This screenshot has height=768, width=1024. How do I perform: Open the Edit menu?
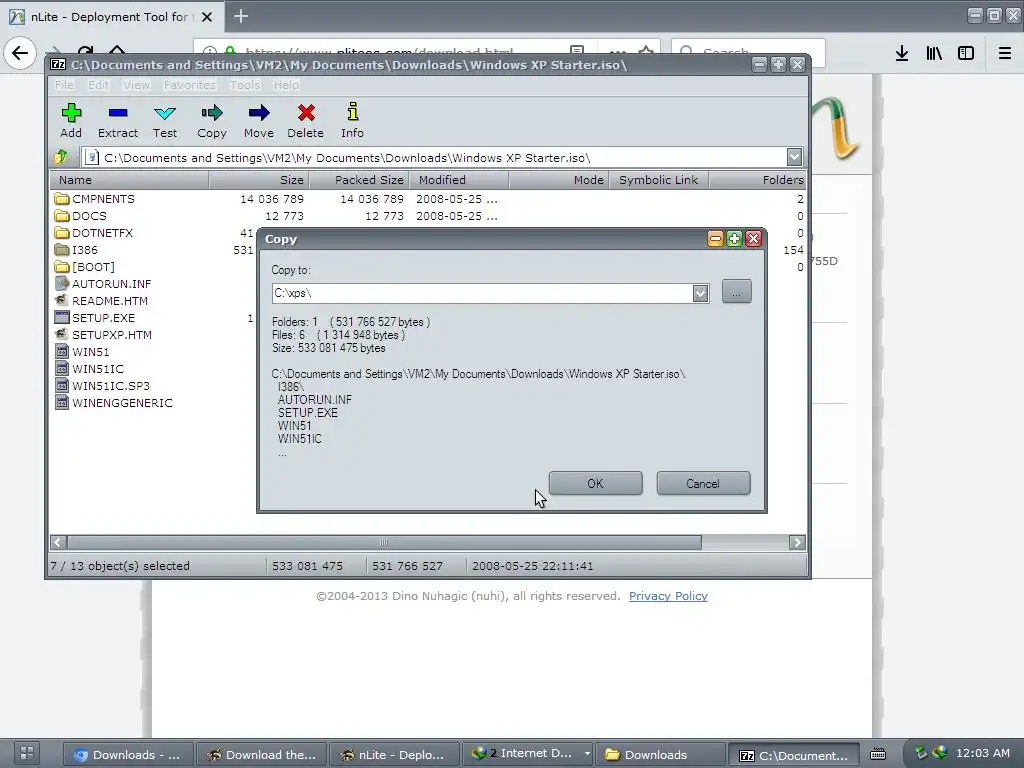coord(99,85)
